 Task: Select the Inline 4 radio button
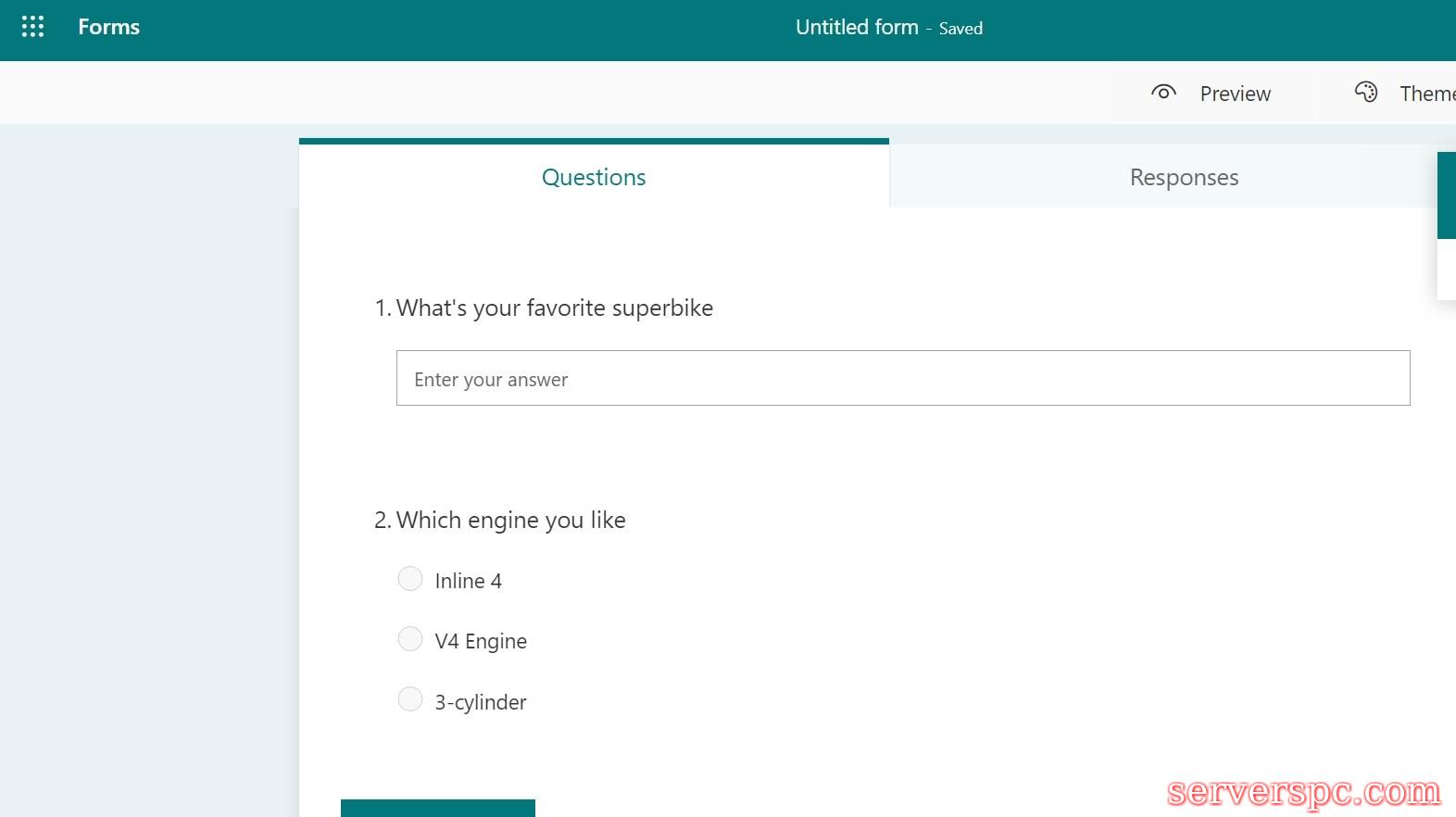(x=410, y=579)
